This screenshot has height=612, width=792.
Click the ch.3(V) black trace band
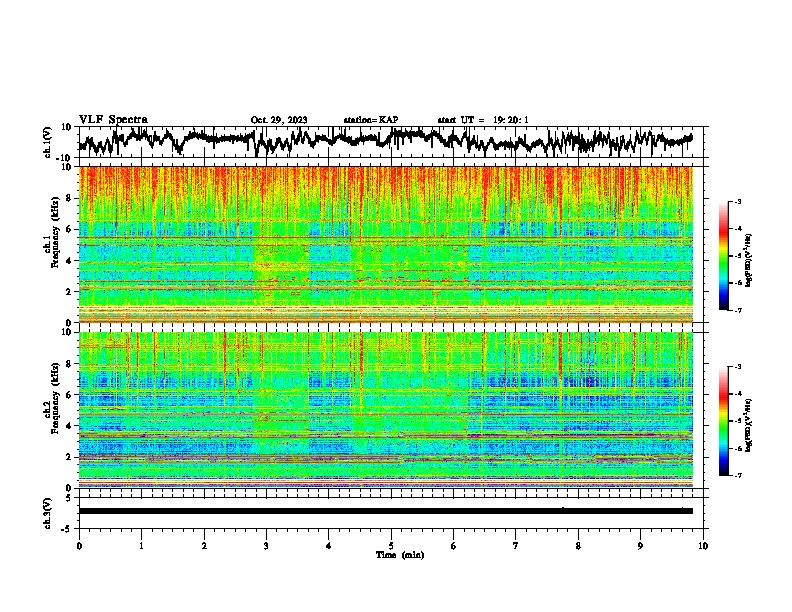click(x=386, y=511)
